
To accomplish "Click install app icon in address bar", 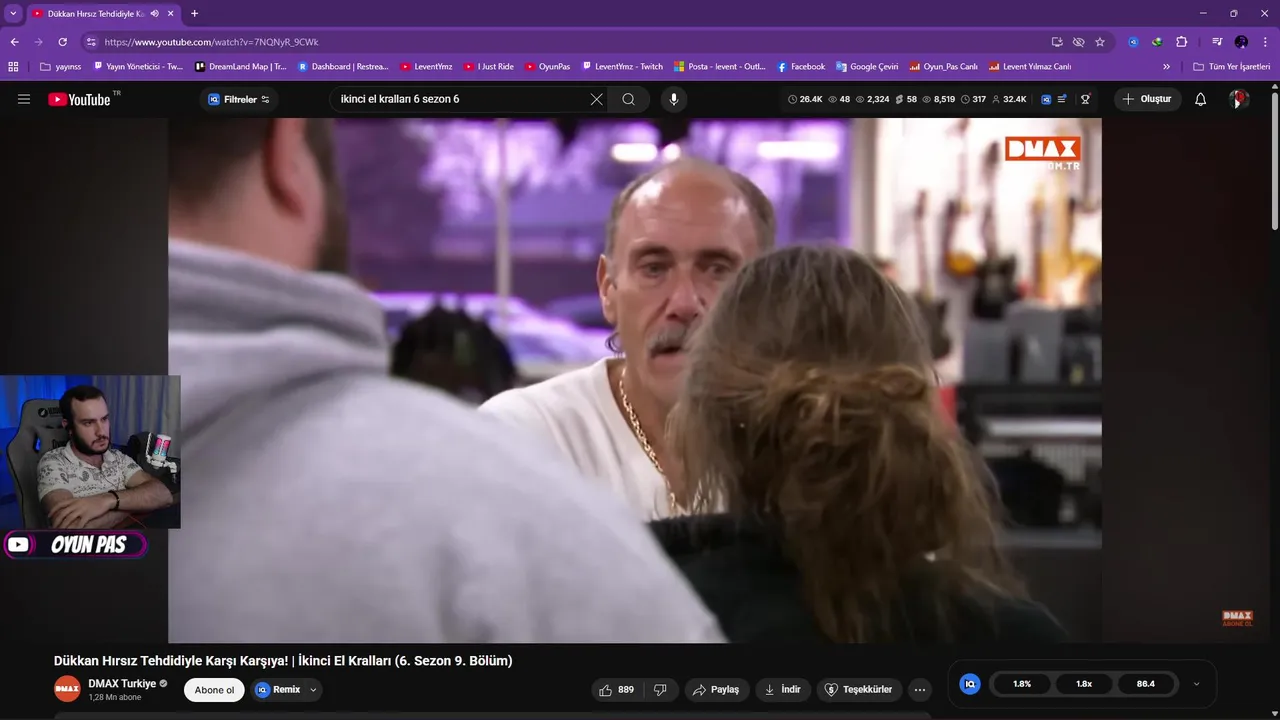I will pos(1057,42).
